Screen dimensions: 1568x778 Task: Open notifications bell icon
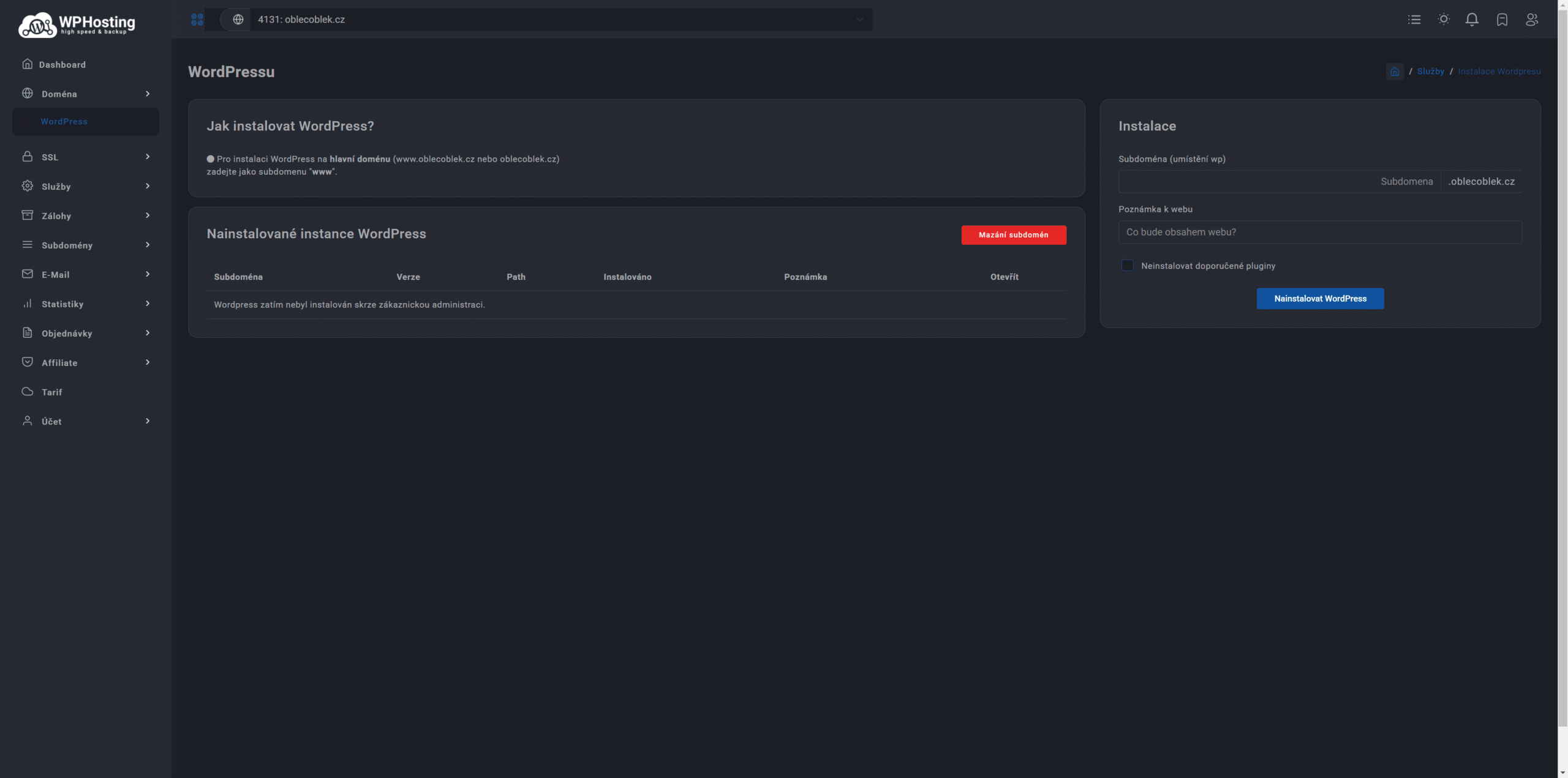(x=1472, y=20)
